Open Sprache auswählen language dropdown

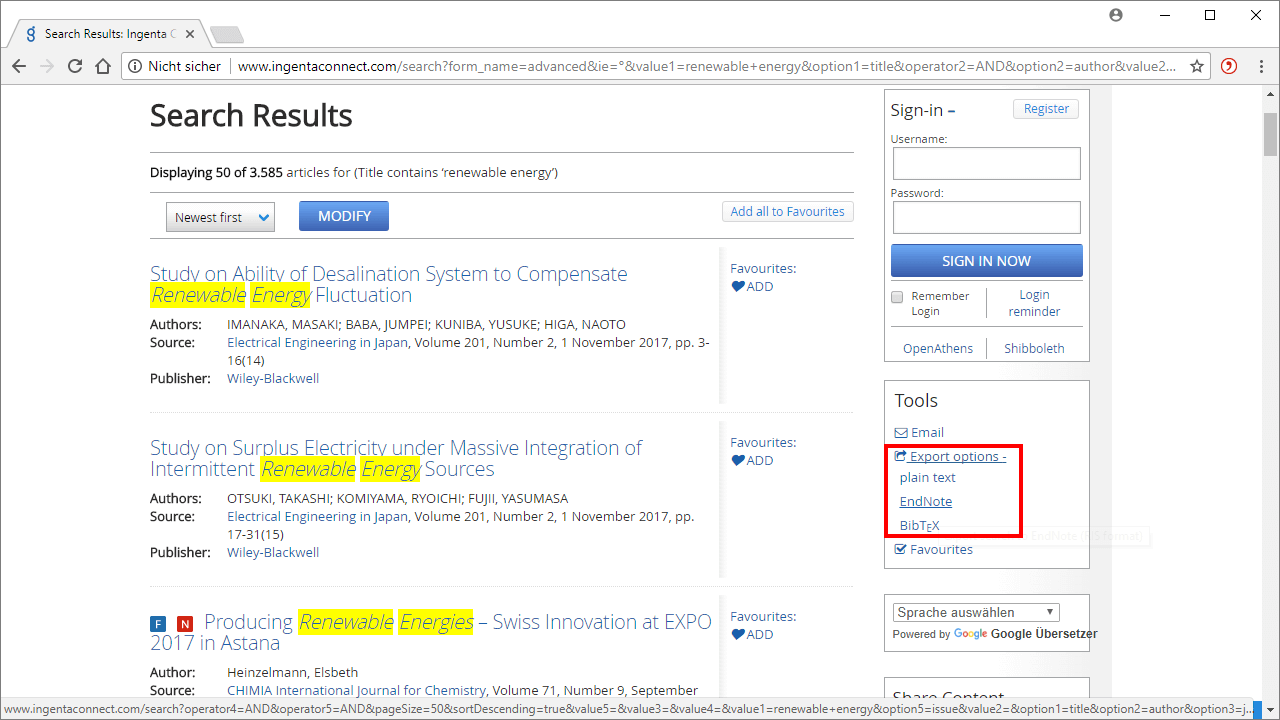pyautogui.click(x=976, y=612)
